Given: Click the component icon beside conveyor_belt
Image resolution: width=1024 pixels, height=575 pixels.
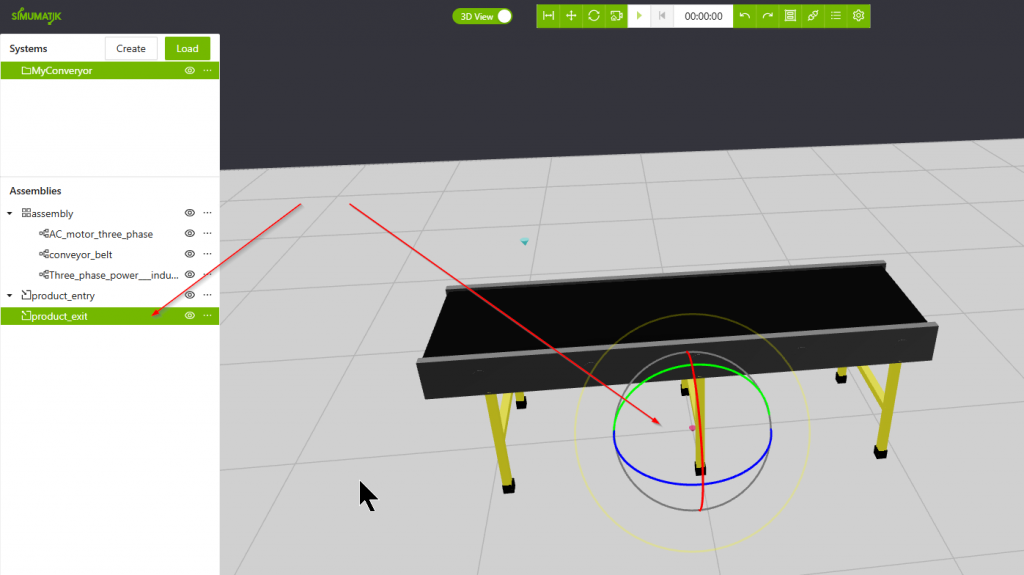Looking at the screenshot, I should (44, 254).
